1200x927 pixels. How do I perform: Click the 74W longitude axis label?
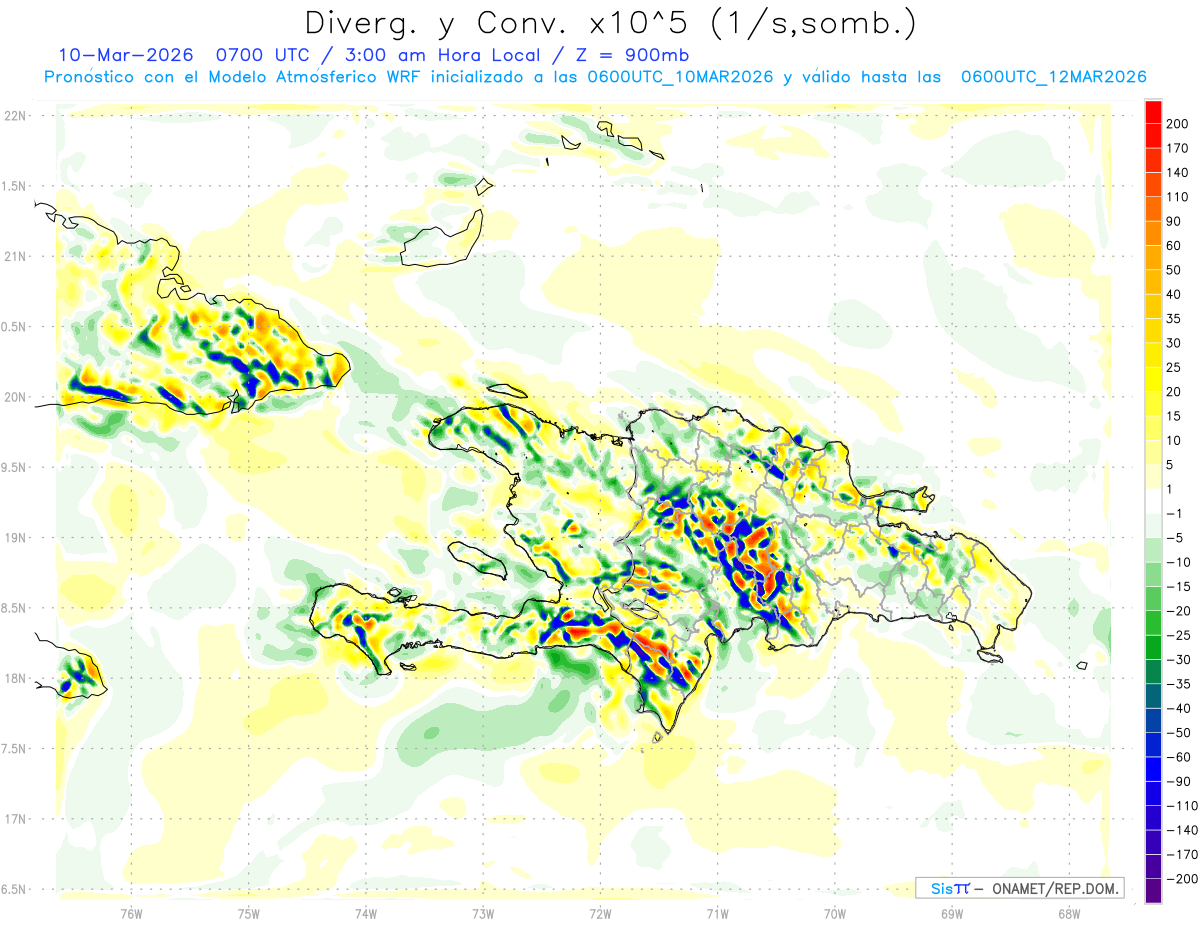(365, 913)
